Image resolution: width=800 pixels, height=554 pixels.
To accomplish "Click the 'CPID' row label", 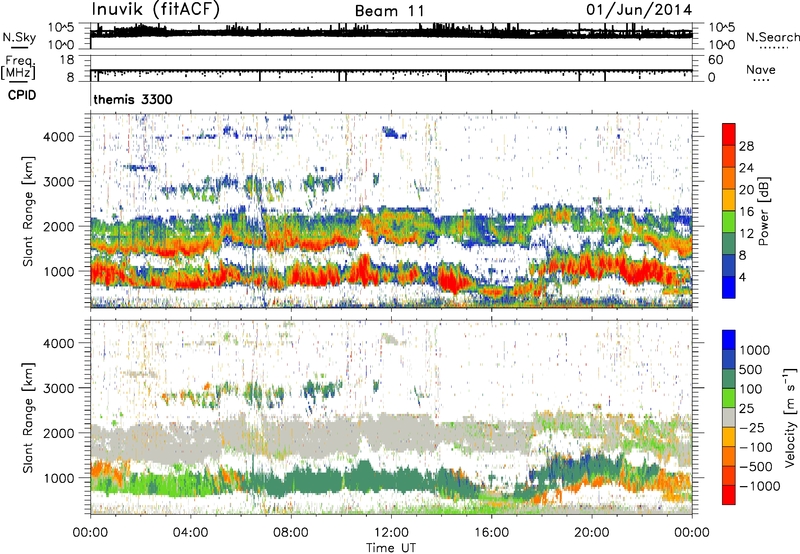I will tap(22, 95).
